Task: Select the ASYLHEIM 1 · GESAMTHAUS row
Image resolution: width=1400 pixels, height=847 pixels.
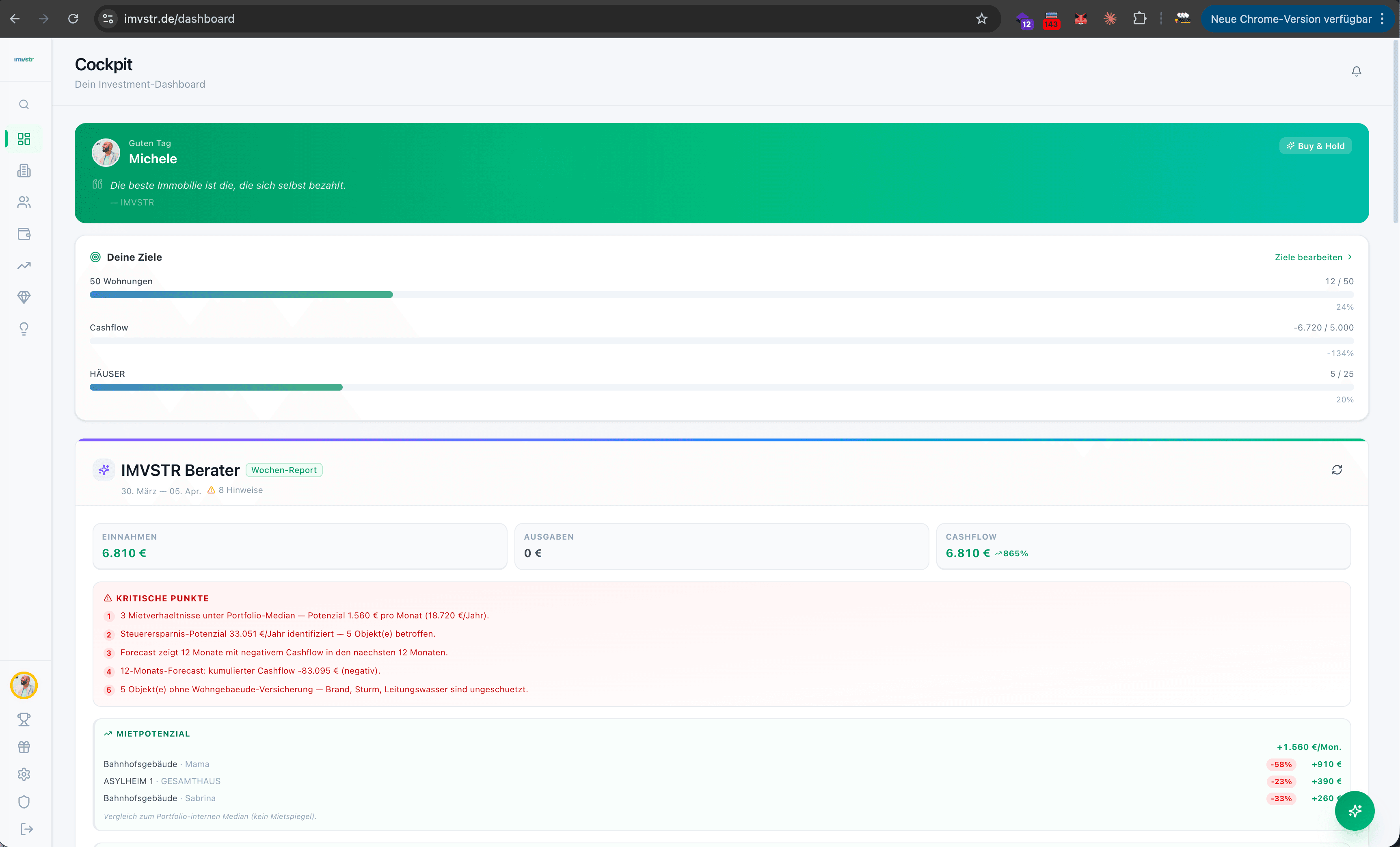Action: 722,781
